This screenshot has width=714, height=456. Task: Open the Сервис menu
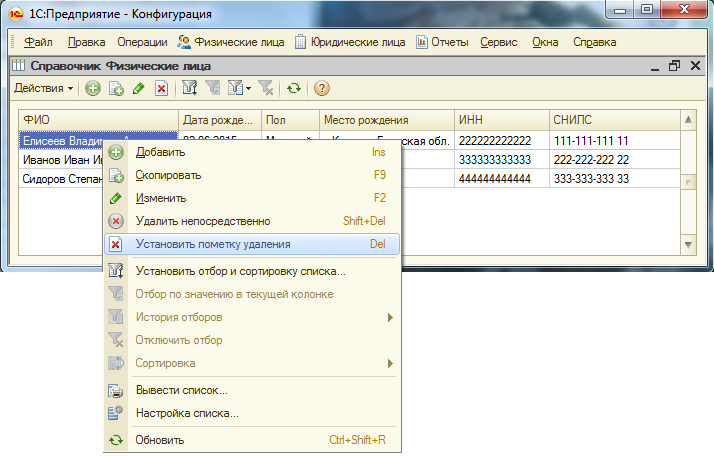tap(499, 42)
